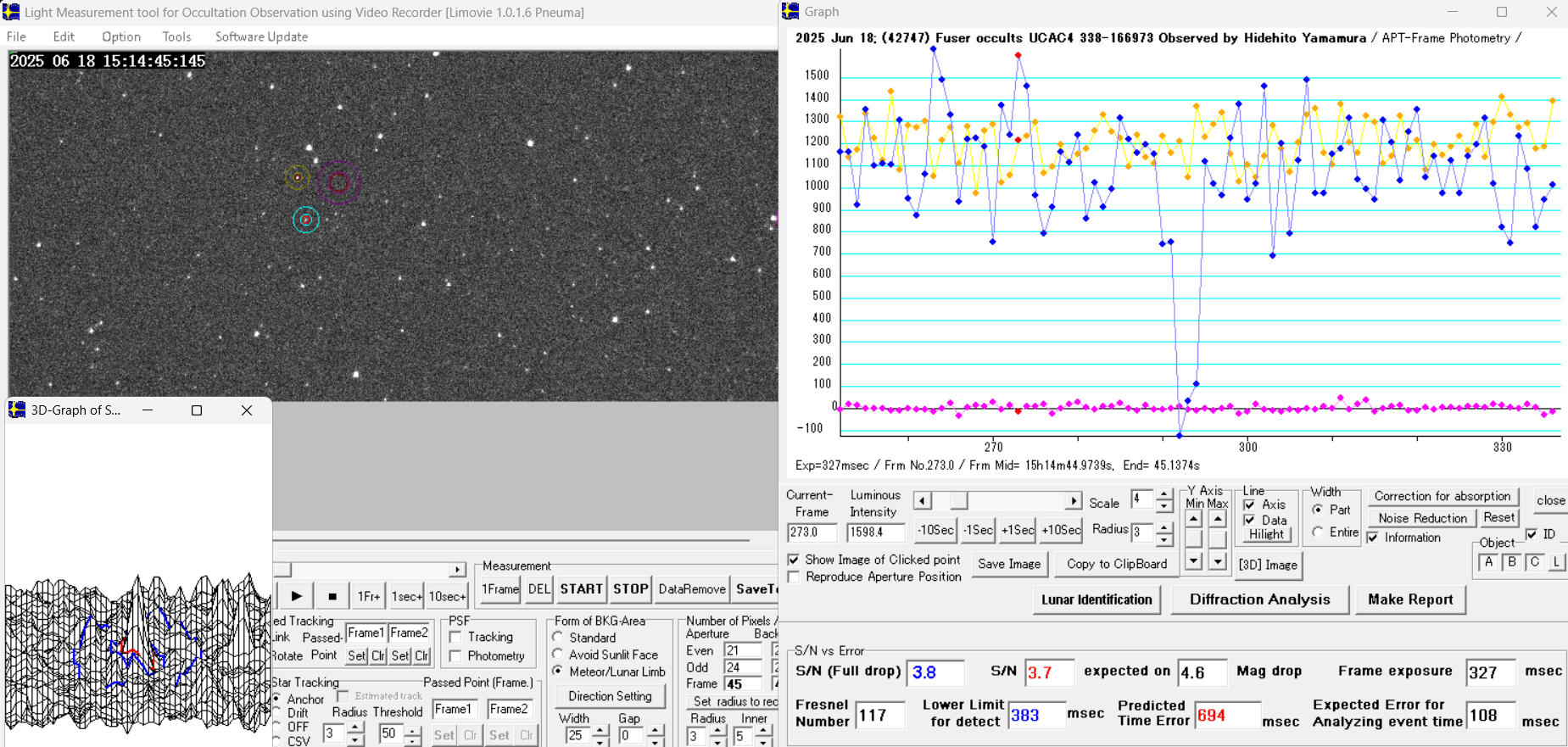Select object C button in Object group

tap(1534, 562)
